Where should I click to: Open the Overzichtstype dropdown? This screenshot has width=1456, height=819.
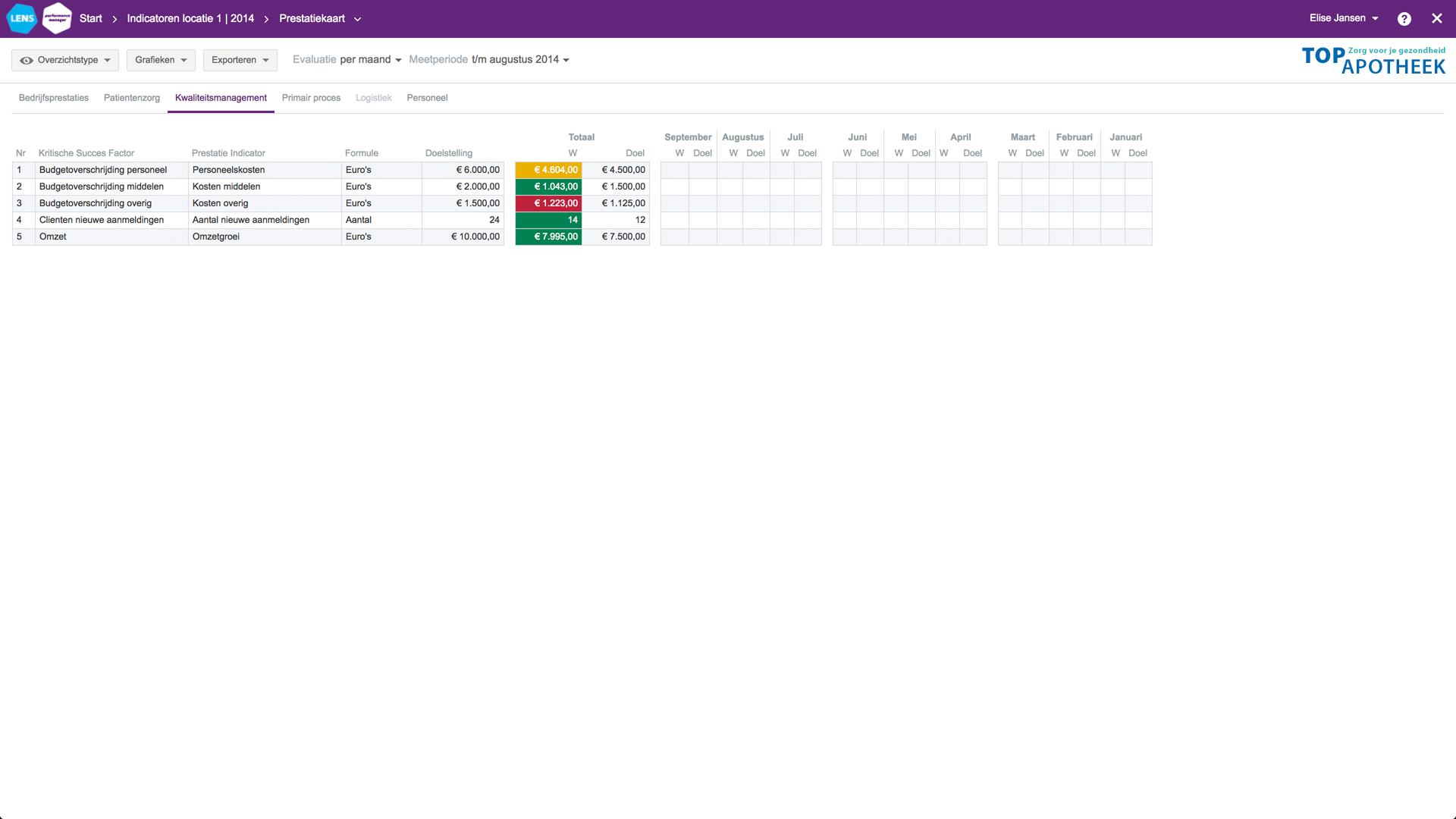(65, 60)
